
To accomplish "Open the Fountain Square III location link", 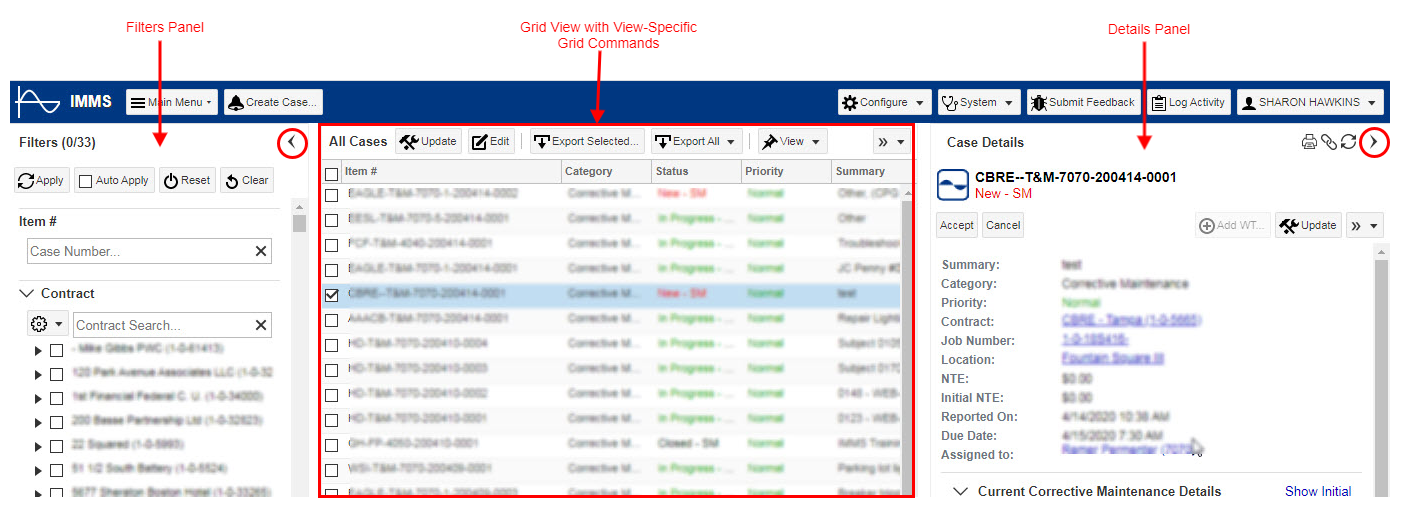I will [1112, 359].
